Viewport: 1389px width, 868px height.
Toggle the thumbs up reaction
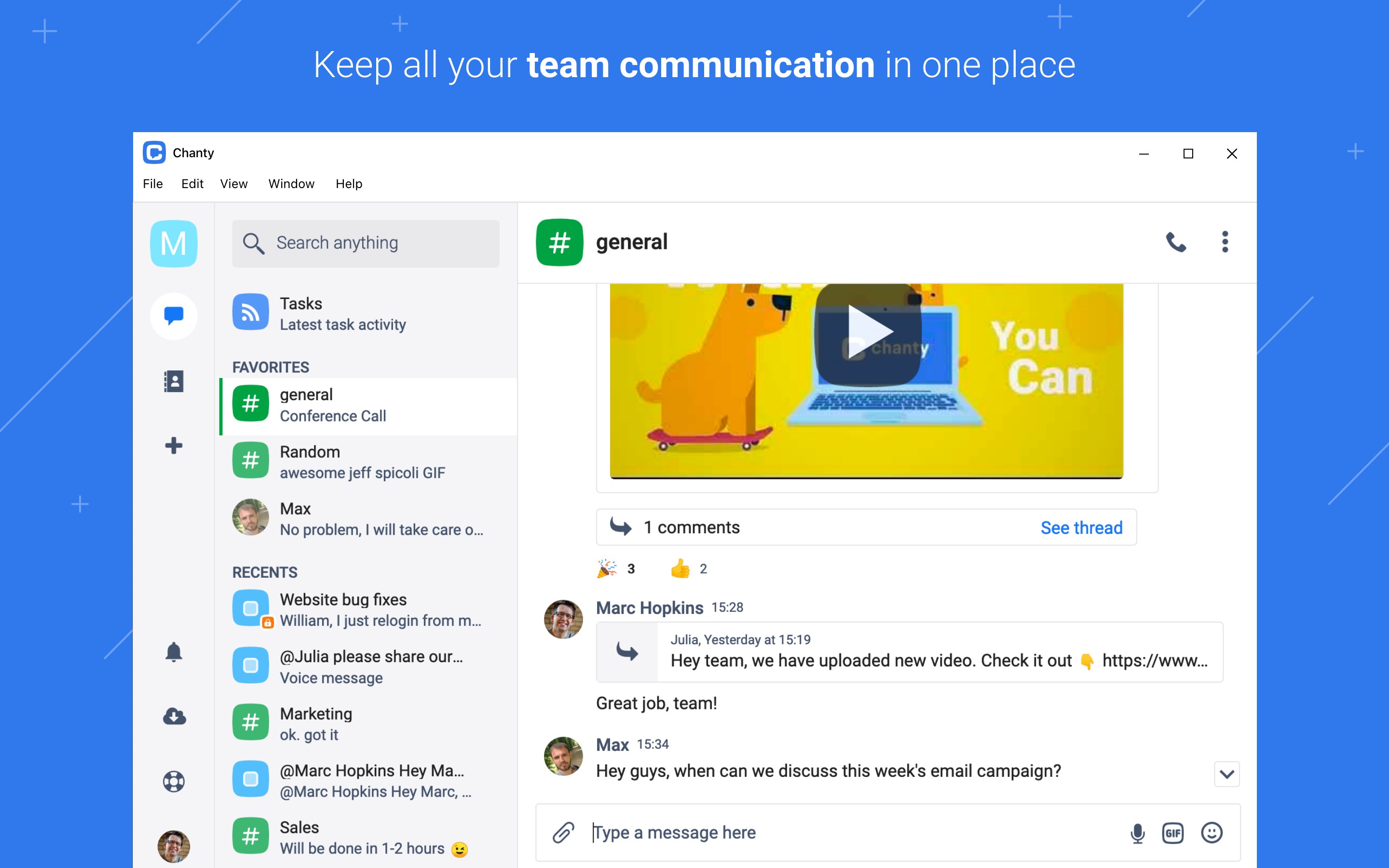(x=688, y=569)
